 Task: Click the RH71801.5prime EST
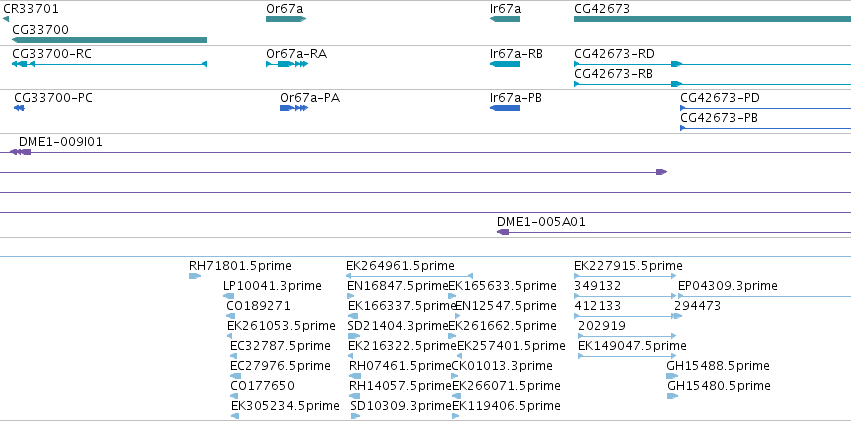click(x=195, y=276)
